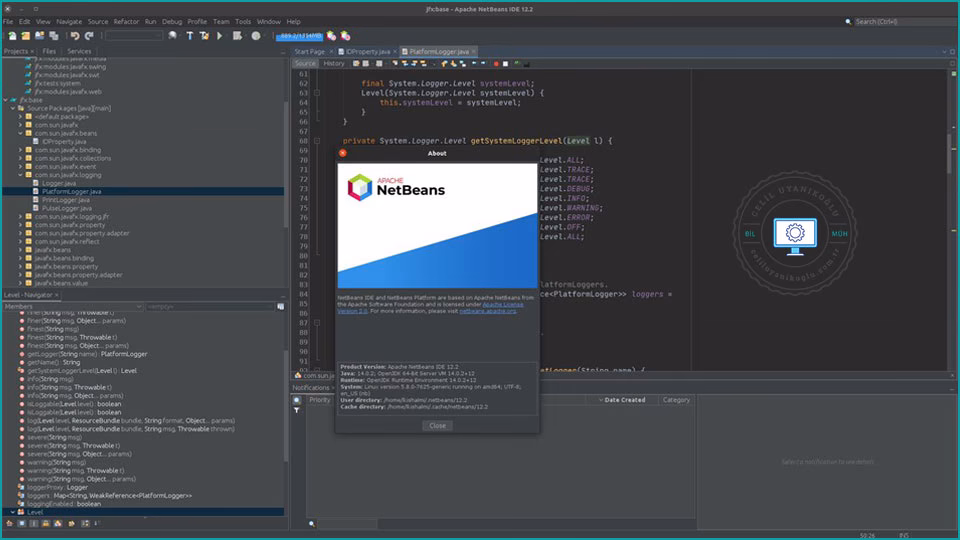
Task: Click the Projects panel vertical scrollbar
Action: click(286, 165)
